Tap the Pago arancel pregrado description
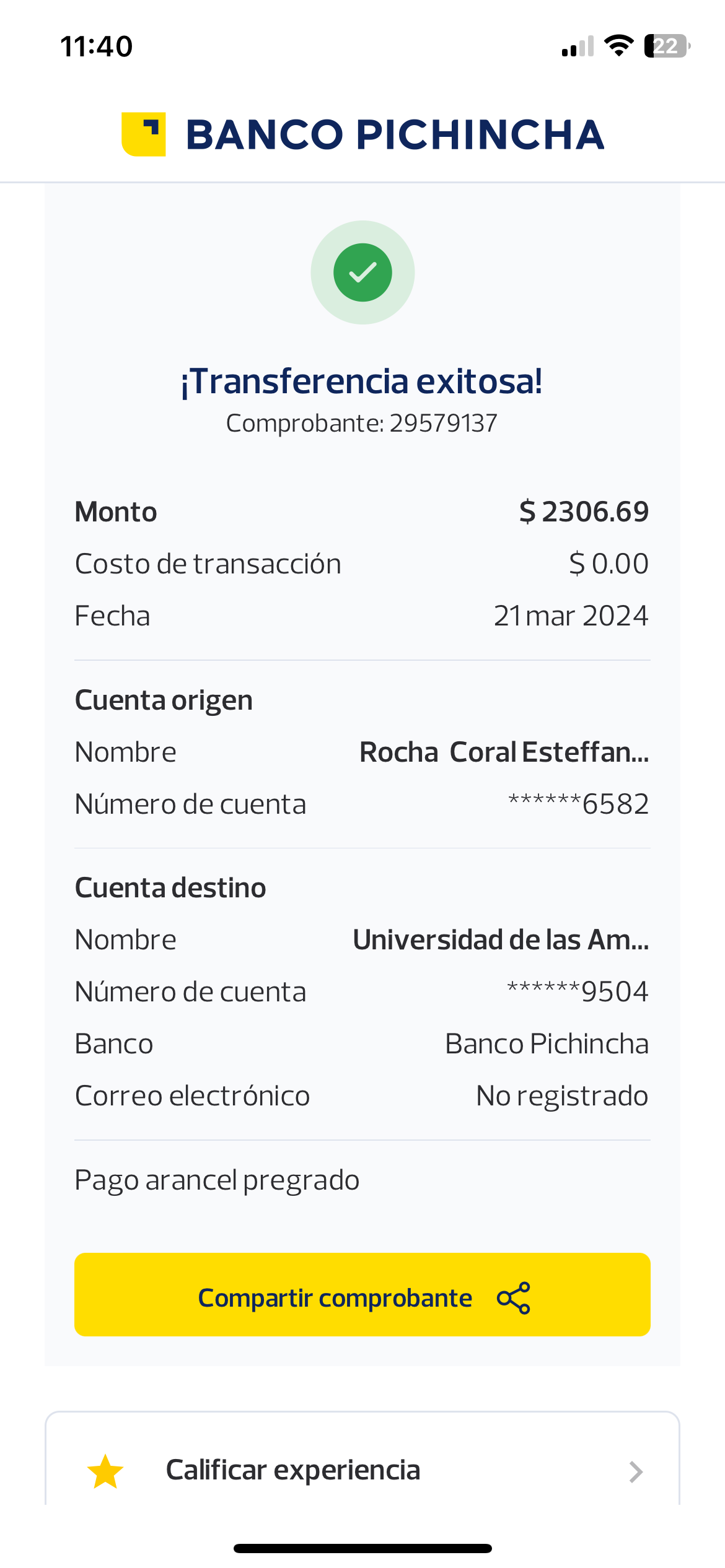725x1568 pixels. tap(217, 1180)
